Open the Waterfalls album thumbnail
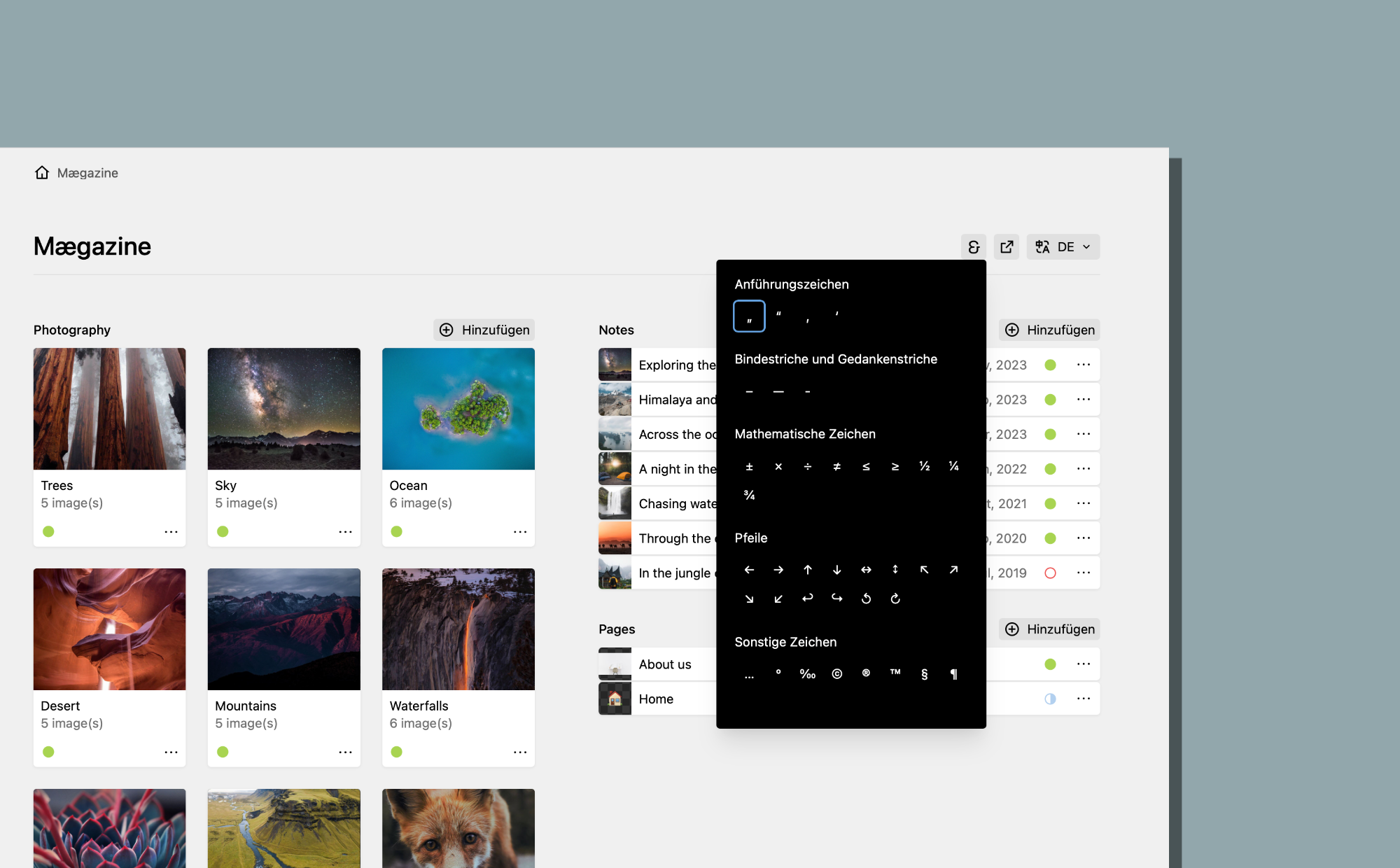This screenshot has height=868, width=1400. [x=458, y=629]
